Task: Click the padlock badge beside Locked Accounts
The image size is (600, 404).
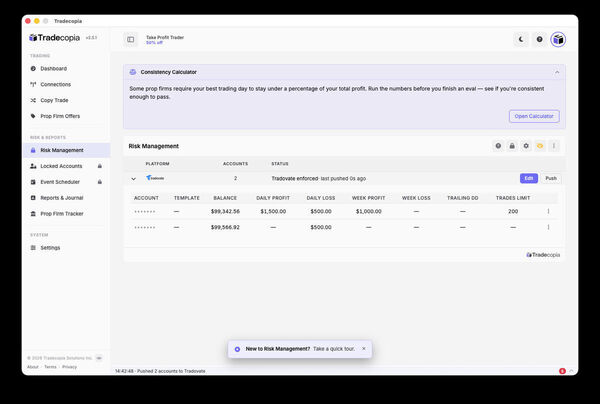Action: 99,166
